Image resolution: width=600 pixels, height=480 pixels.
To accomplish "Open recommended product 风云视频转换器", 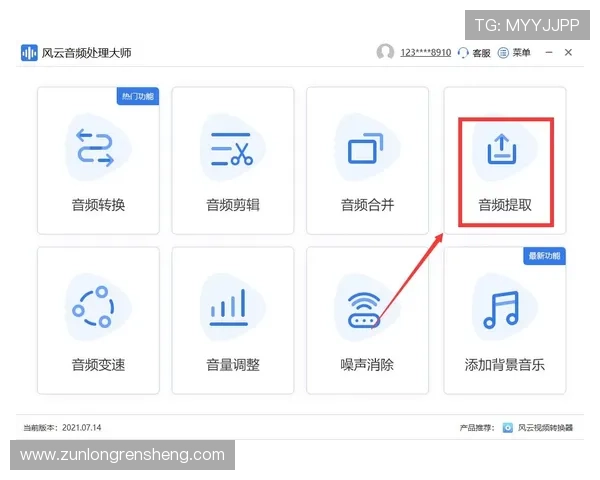I will 545,428.
